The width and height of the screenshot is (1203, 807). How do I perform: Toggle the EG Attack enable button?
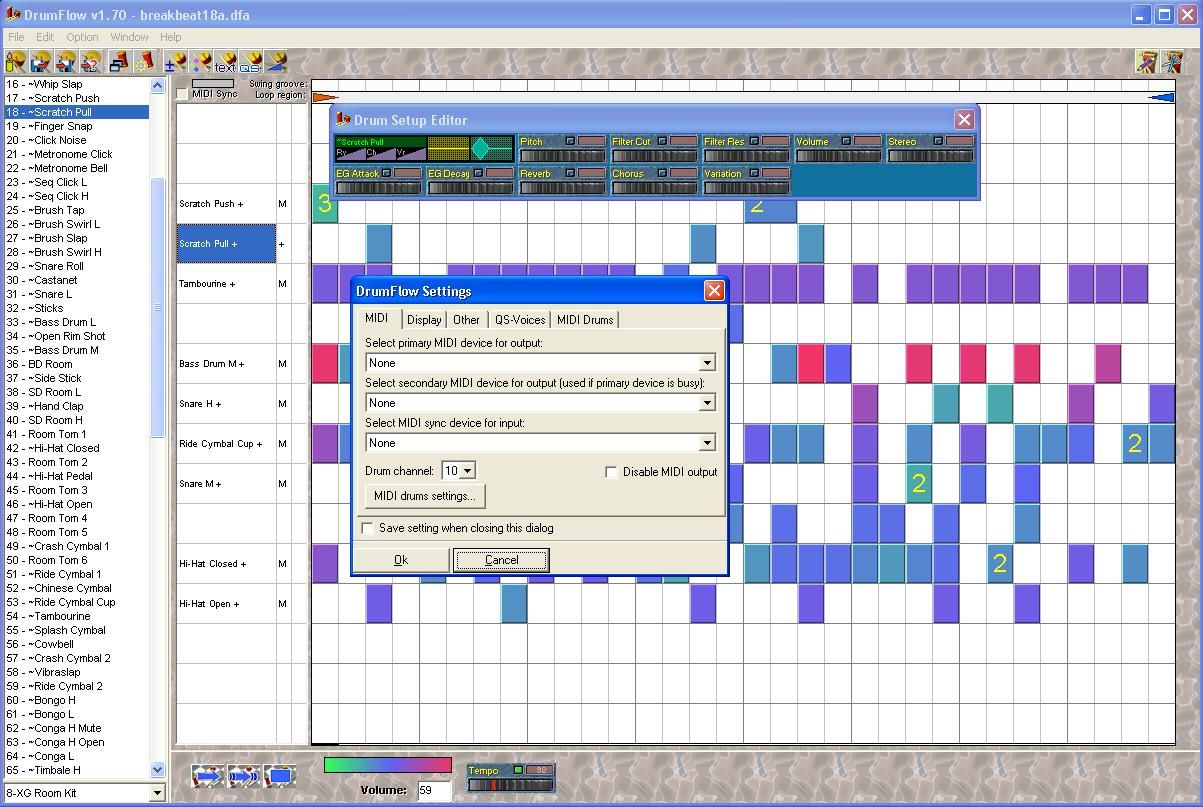(x=387, y=173)
